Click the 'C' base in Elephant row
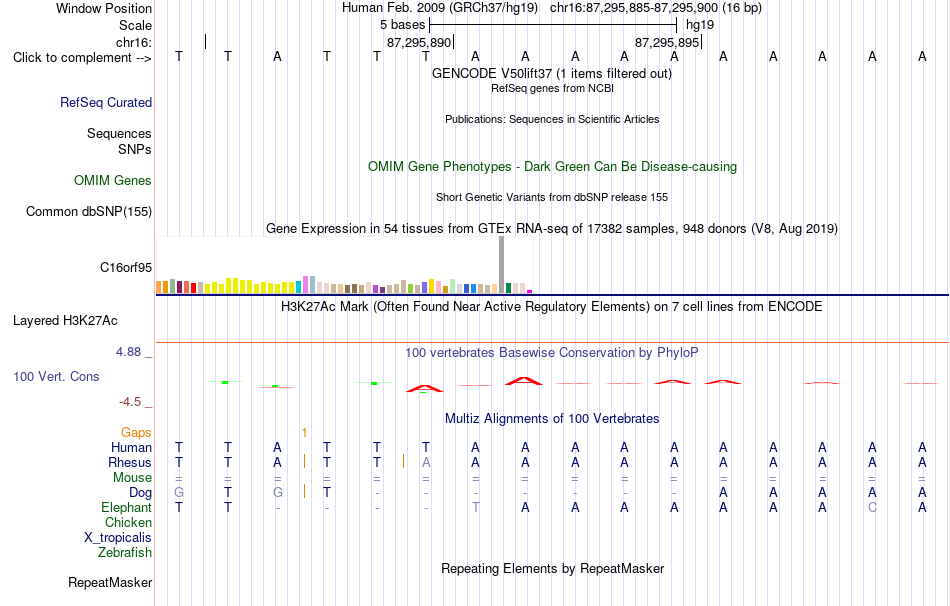The width and height of the screenshot is (950, 606). 872,507
